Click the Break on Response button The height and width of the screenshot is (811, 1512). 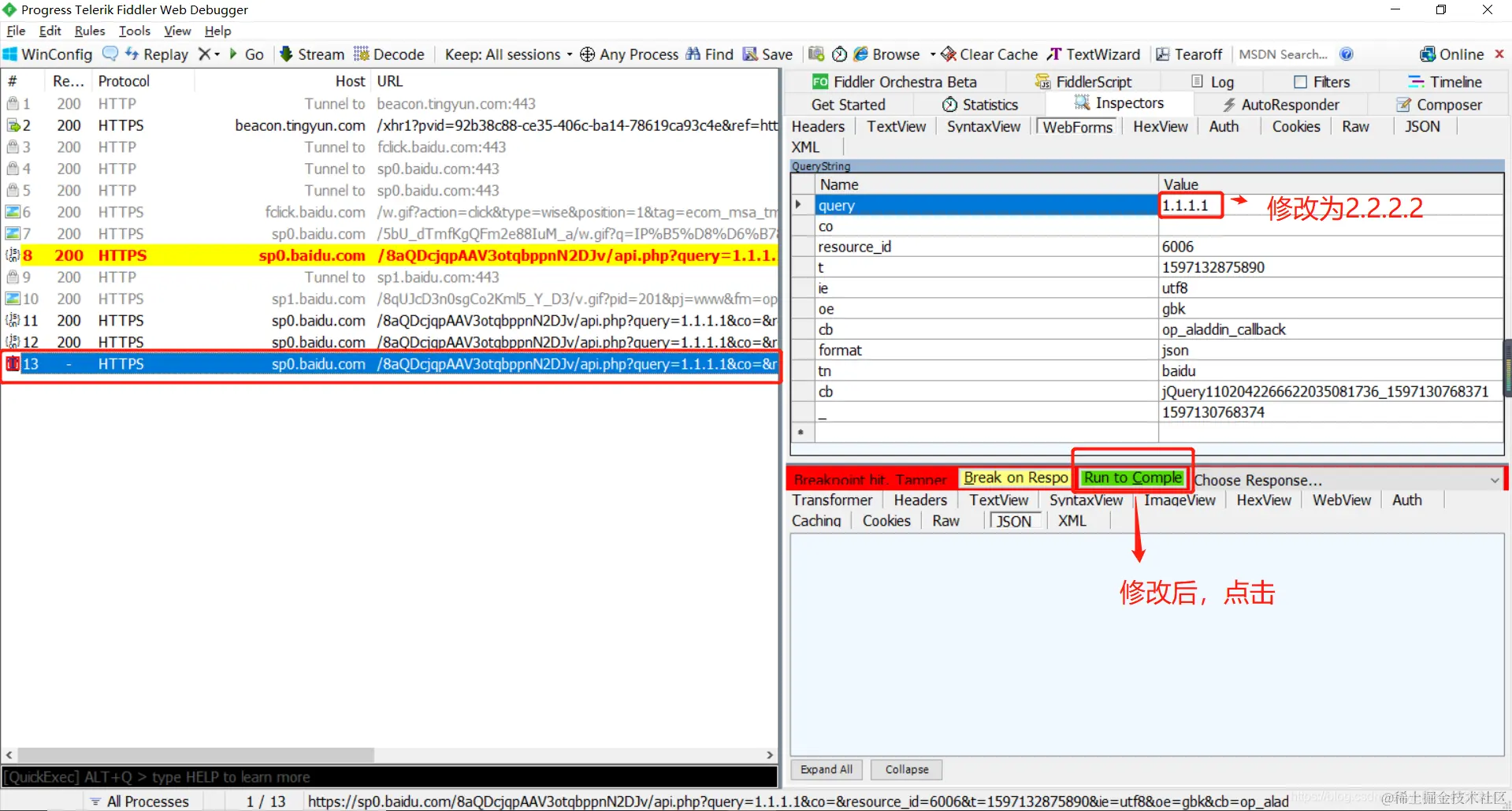pos(1015,478)
